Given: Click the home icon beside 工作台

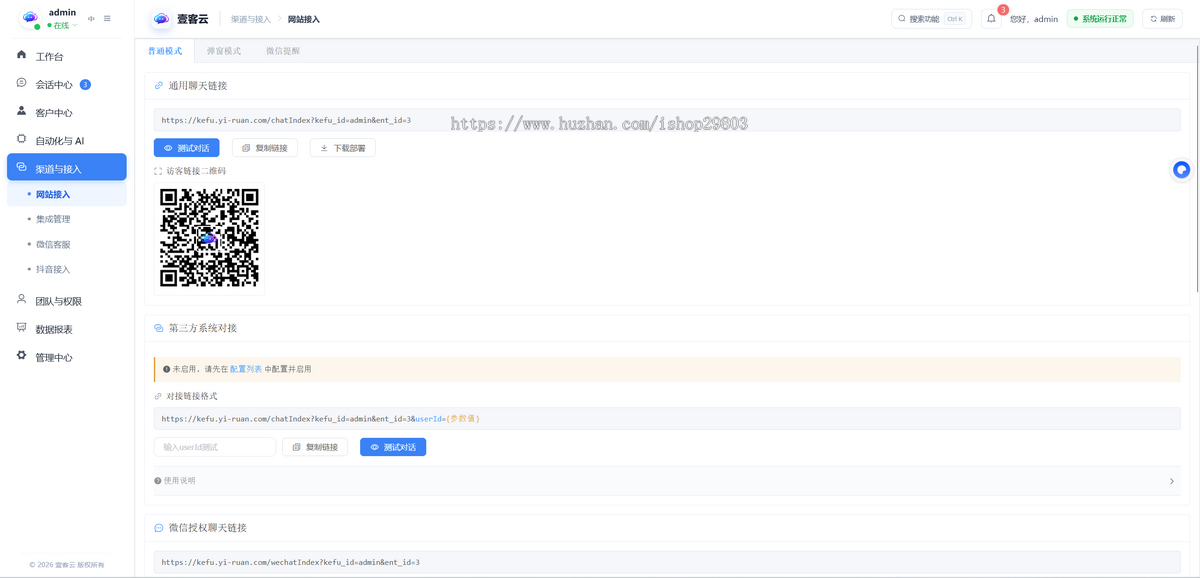Looking at the screenshot, I should (x=21, y=55).
